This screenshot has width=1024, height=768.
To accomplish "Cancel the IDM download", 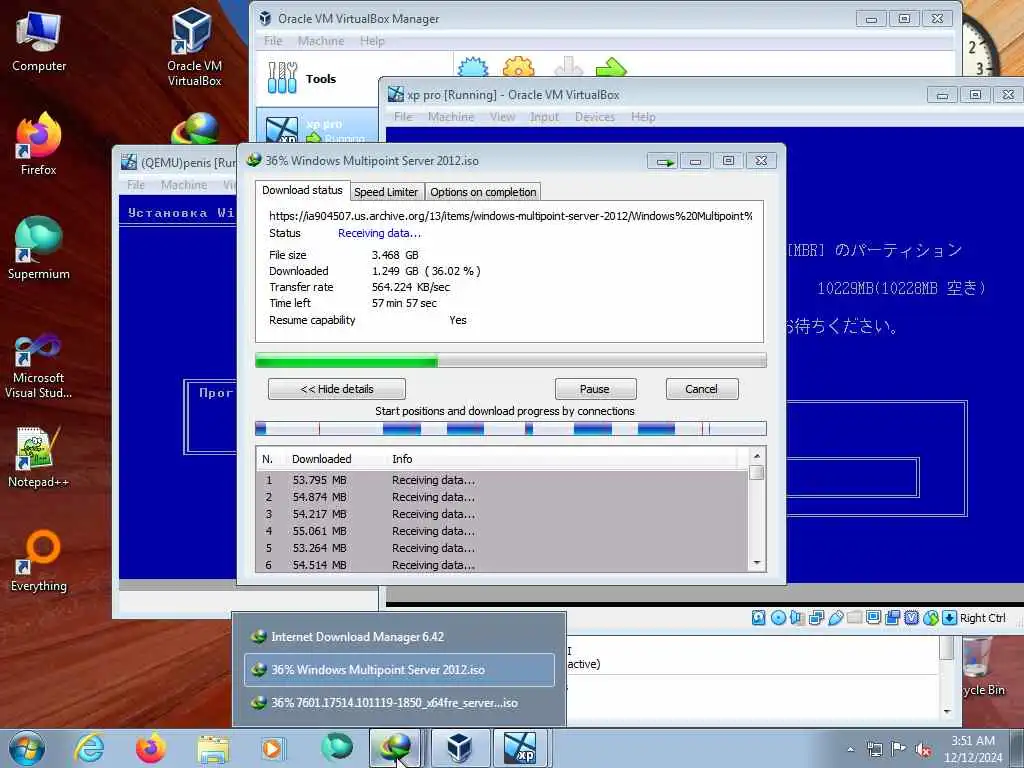I will click(702, 389).
